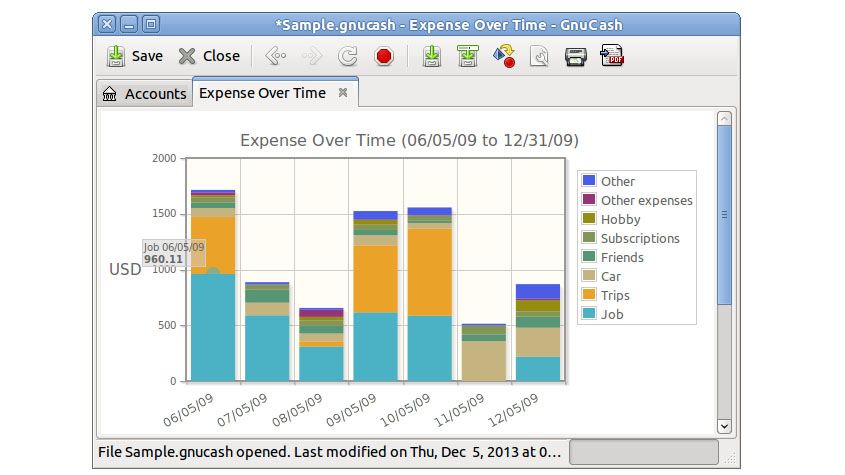The image size is (845, 475).
Task: Click the scrollbar up arrow
Action: [724, 119]
